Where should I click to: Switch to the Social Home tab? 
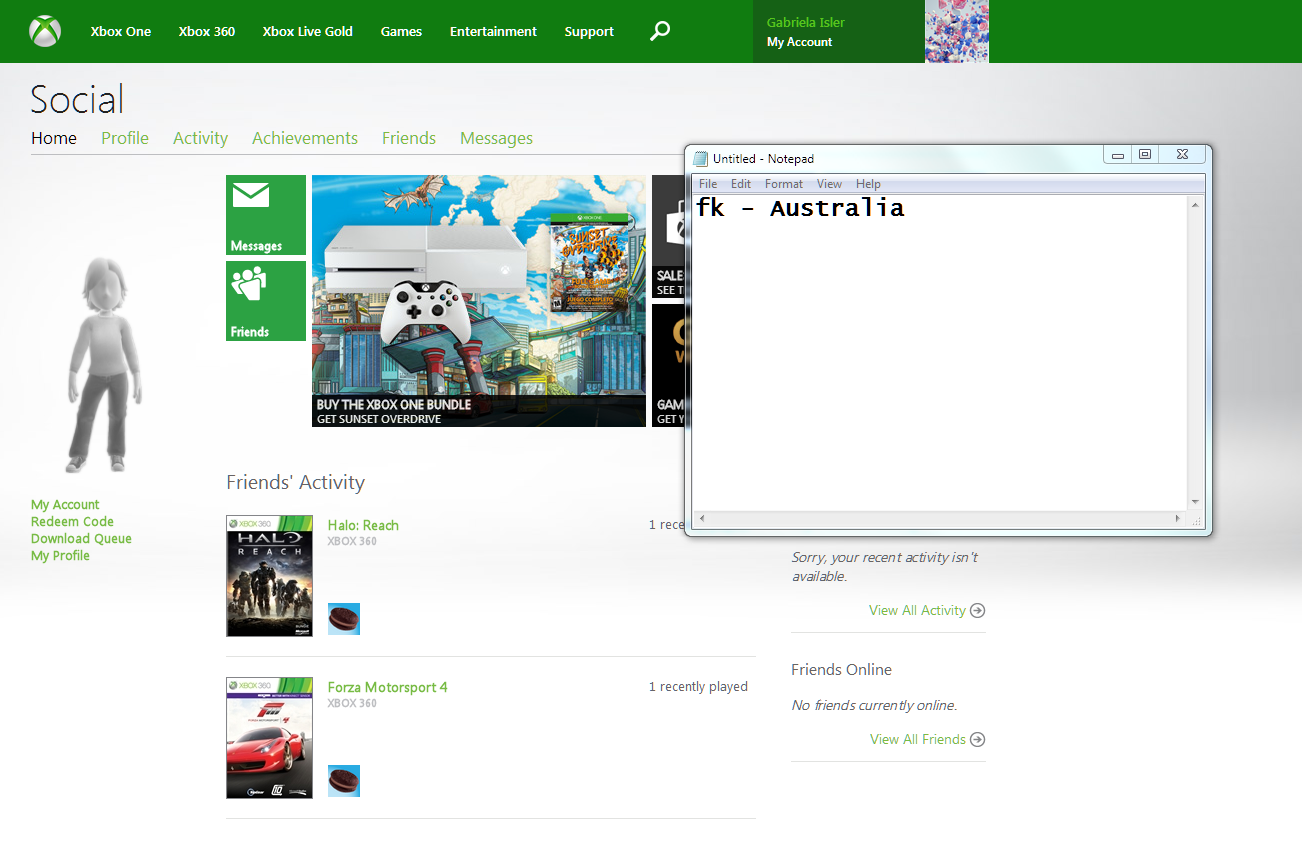[54, 138]
